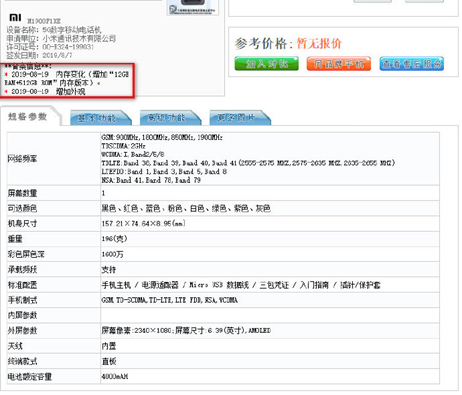462x395 pixels.
Task: Select the 网络频率 row label
Action: [x=22, y=159]
